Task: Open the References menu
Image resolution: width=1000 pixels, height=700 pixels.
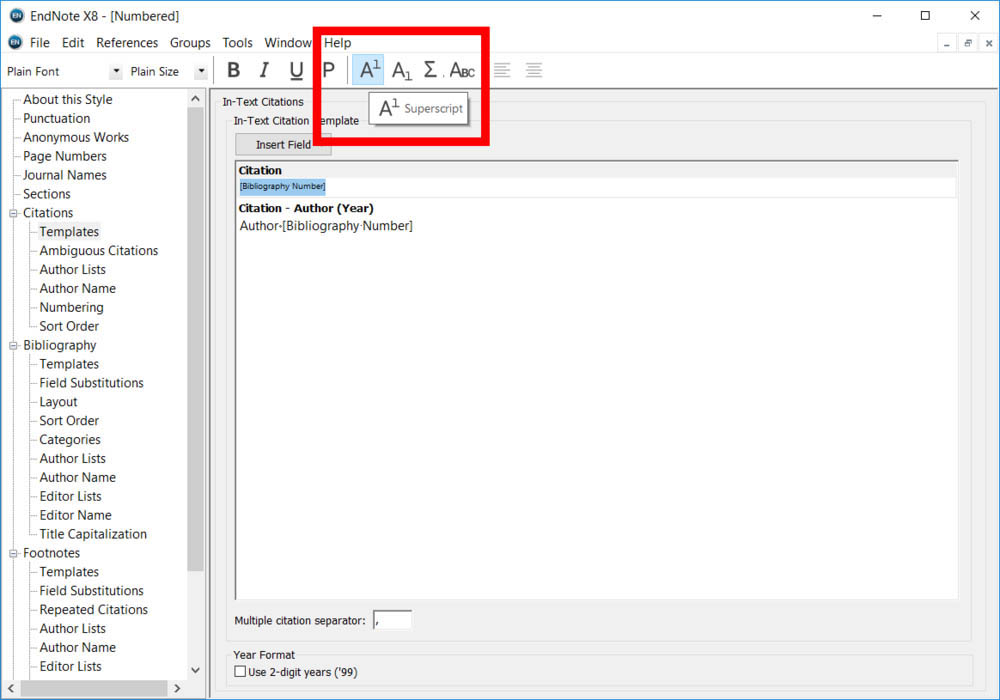Action: [127, 43]
